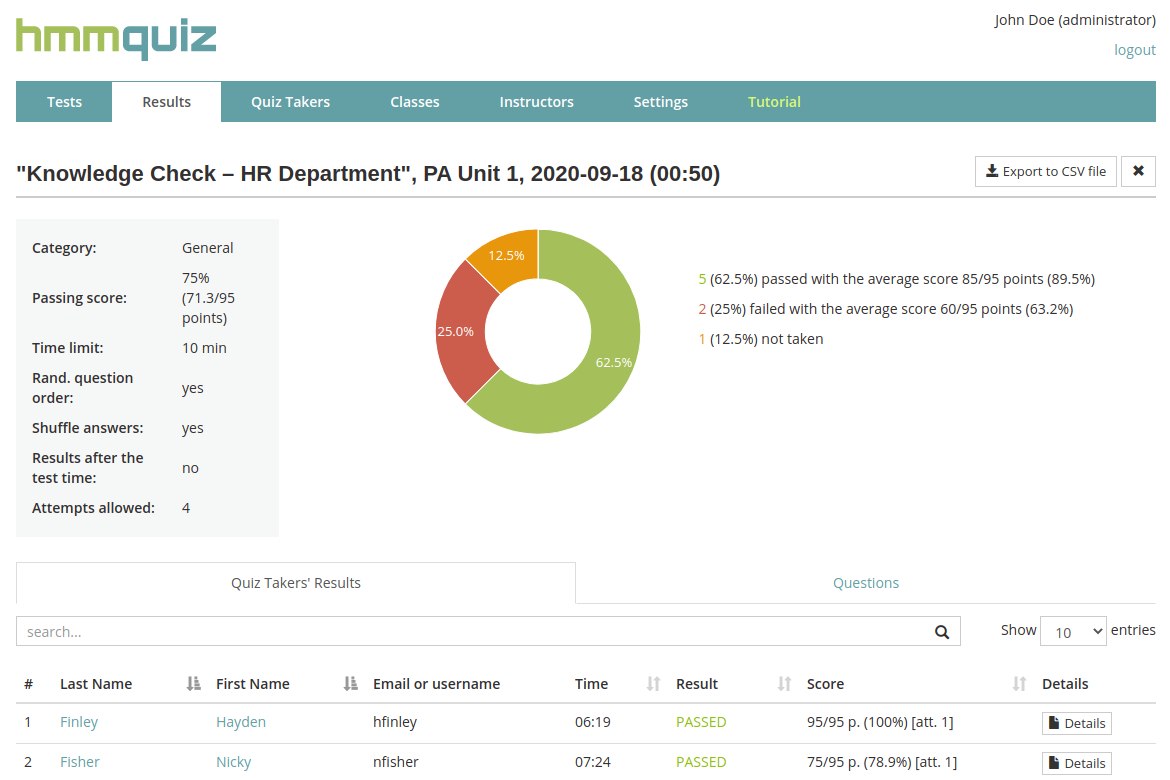Image resolution: width=1170 pixels, height=780 pixels.
Task: Go to the Settings menu
Action: (x=660, y=102)
